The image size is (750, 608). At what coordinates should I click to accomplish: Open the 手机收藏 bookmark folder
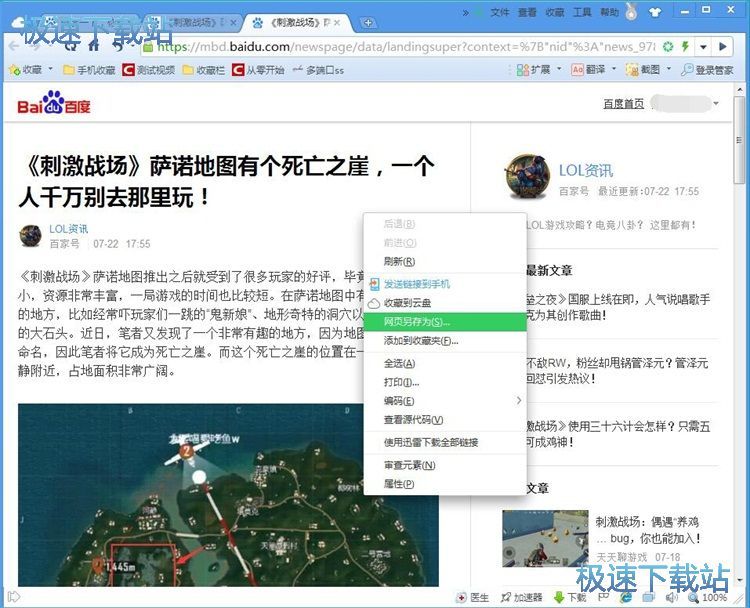click(x=89, y=70)
